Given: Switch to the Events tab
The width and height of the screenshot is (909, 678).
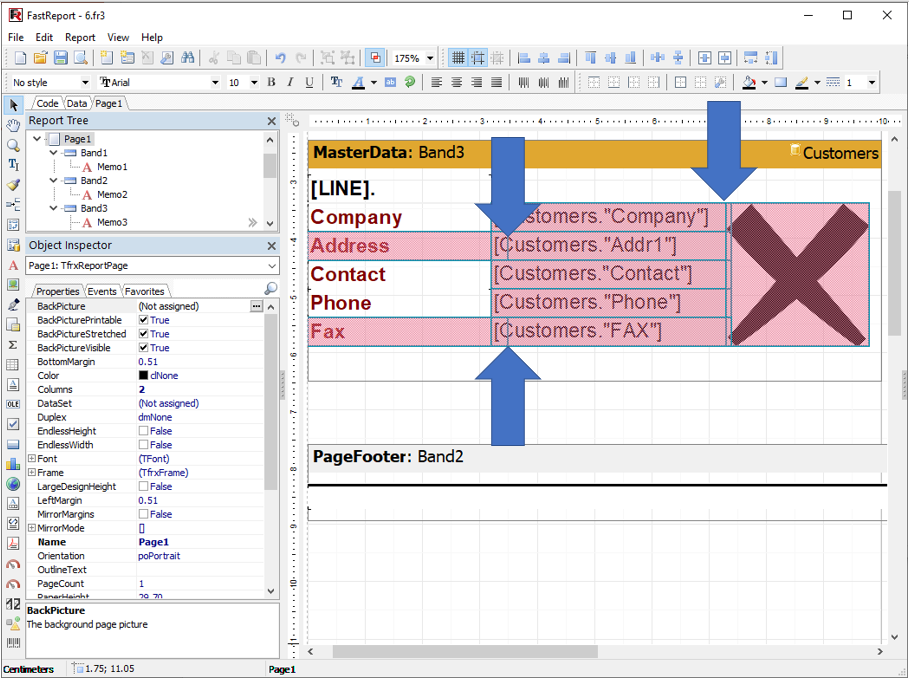Looking at the screenshot, I should [102, 291].
